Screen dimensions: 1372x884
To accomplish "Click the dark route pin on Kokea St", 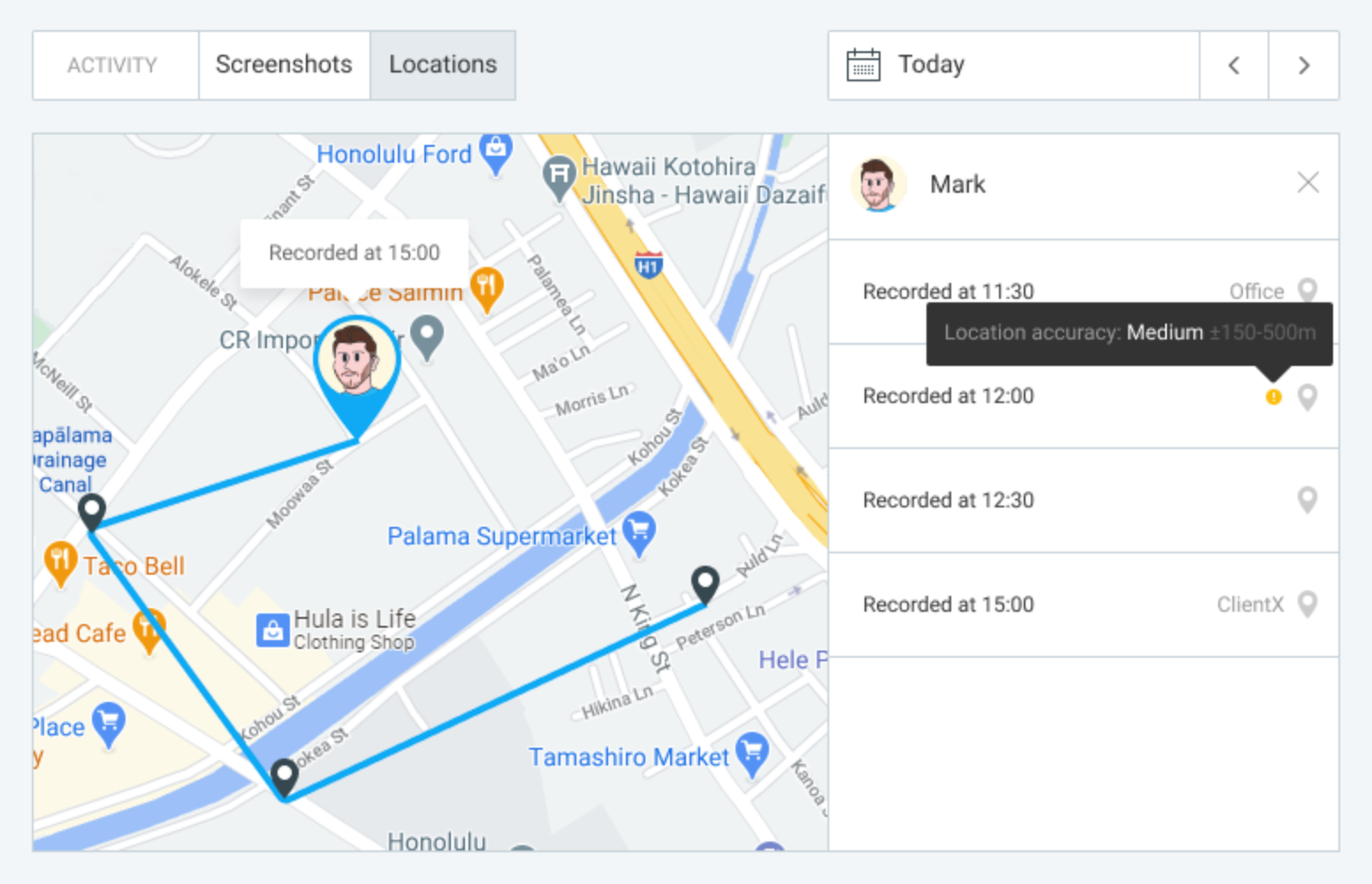I will point(284,779).
